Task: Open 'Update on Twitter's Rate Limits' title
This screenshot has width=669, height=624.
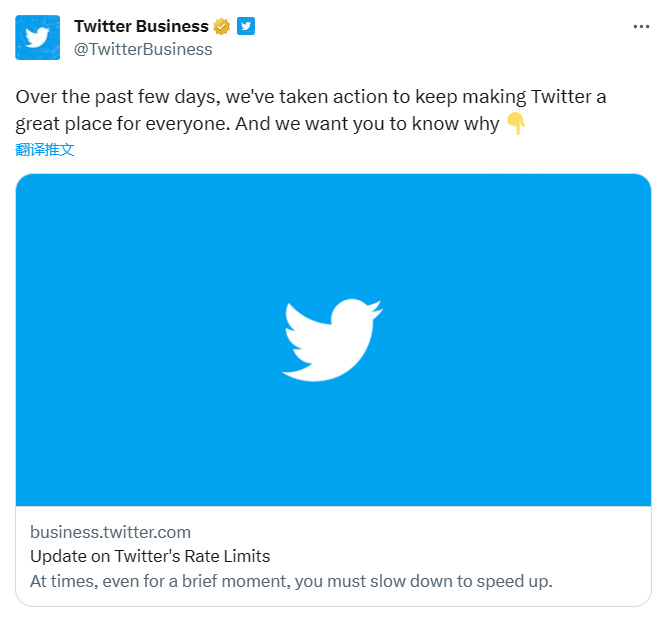Action: click(x=150, y=556)
